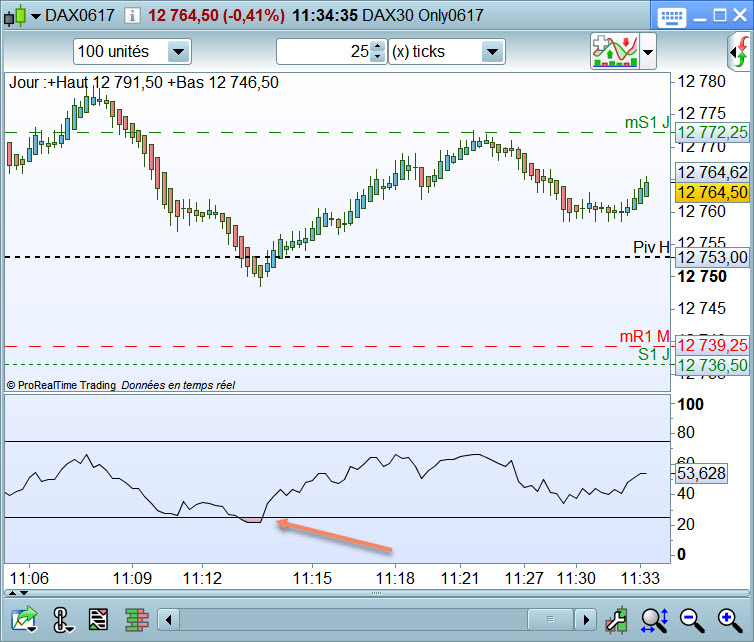
Task: Select the mS1 J 12 772,25 level label
Action: 712,132
